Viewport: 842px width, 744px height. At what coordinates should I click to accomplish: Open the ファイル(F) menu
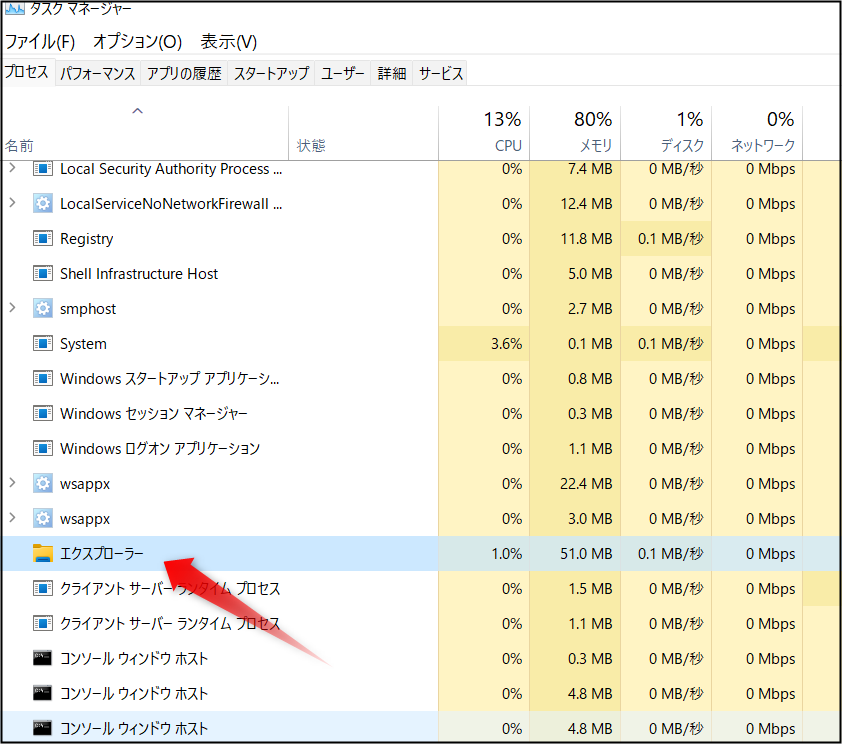point(40,42)
